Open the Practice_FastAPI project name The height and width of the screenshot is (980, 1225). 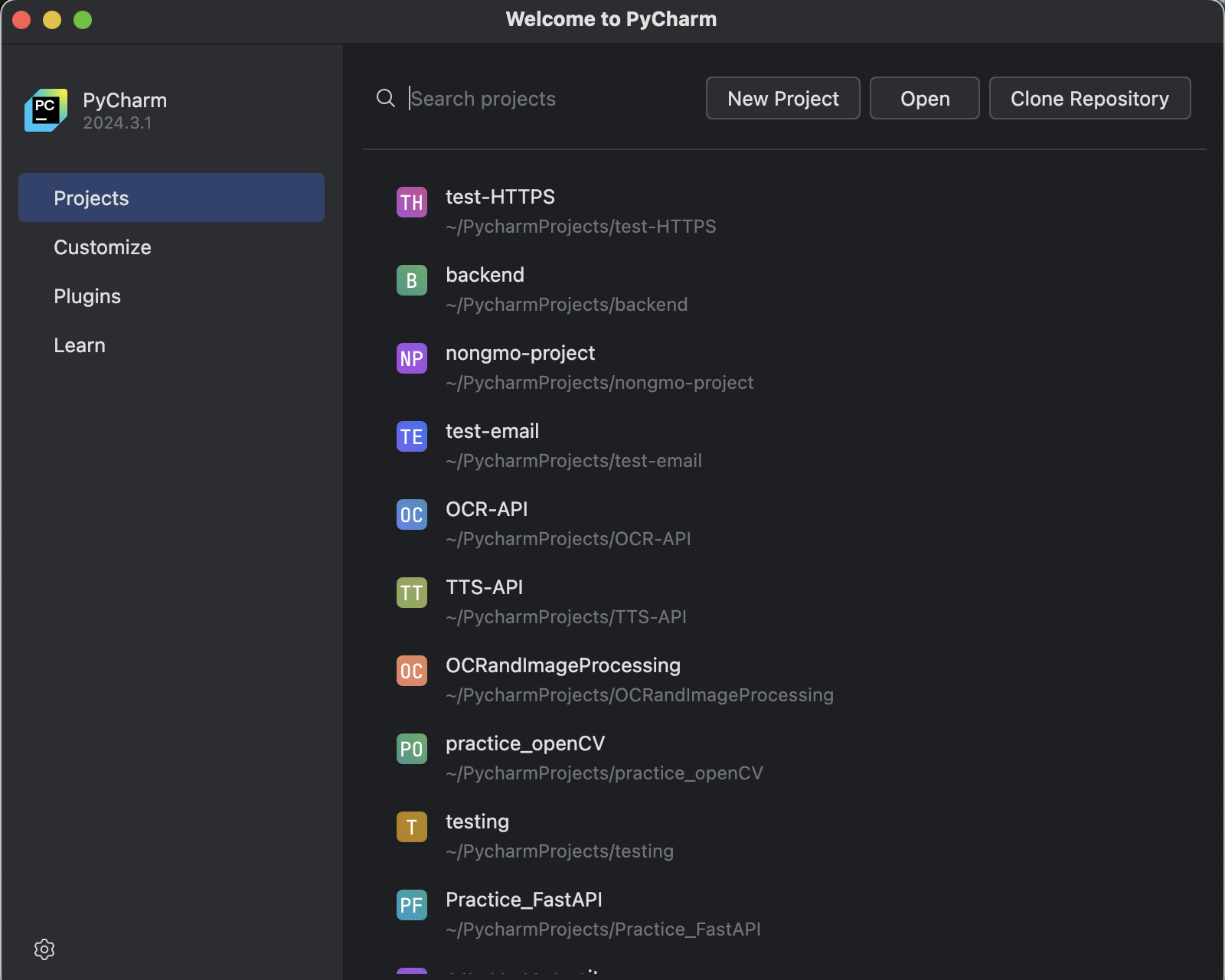[524, 900]
